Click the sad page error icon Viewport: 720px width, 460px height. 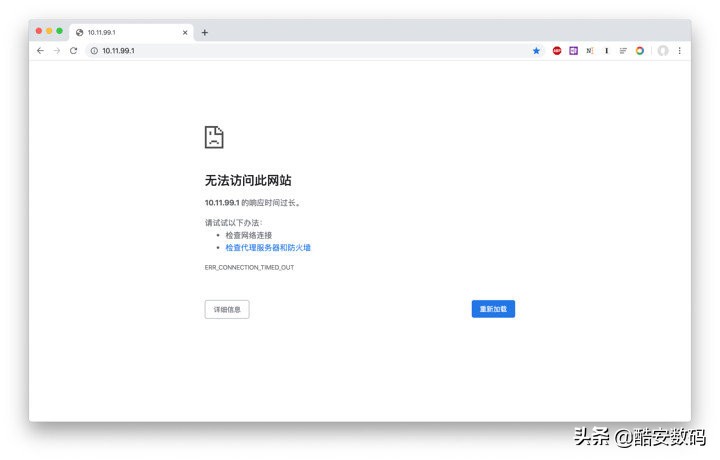tap(214, 137)
